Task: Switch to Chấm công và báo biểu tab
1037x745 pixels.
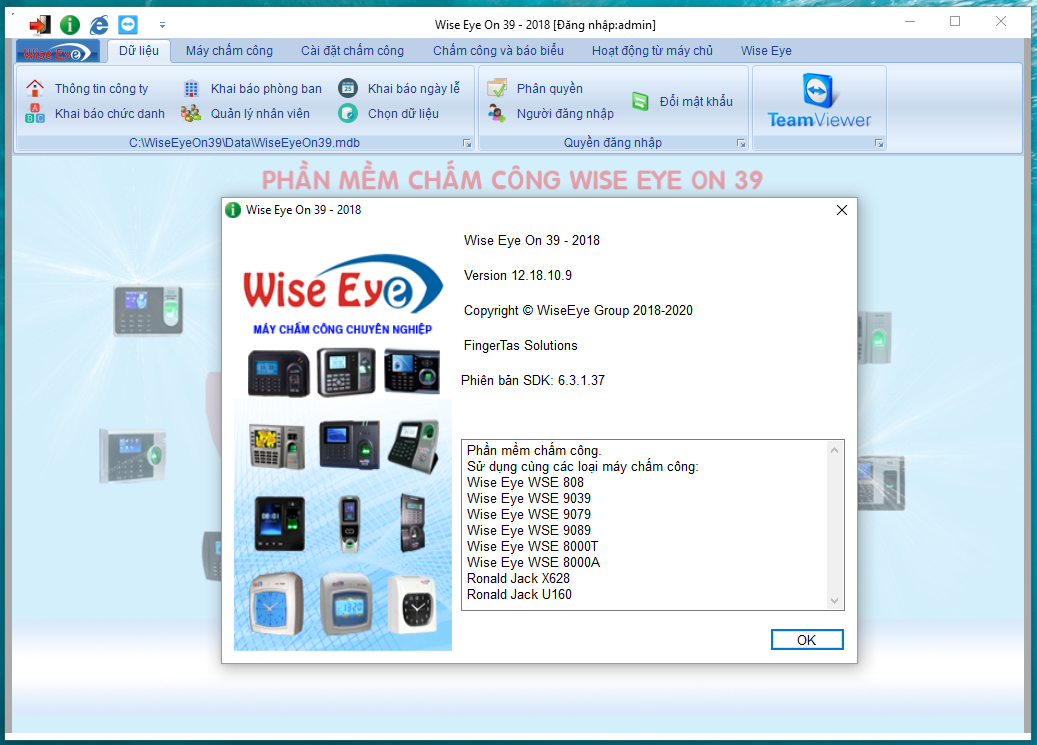Action: tap(498, 51)
